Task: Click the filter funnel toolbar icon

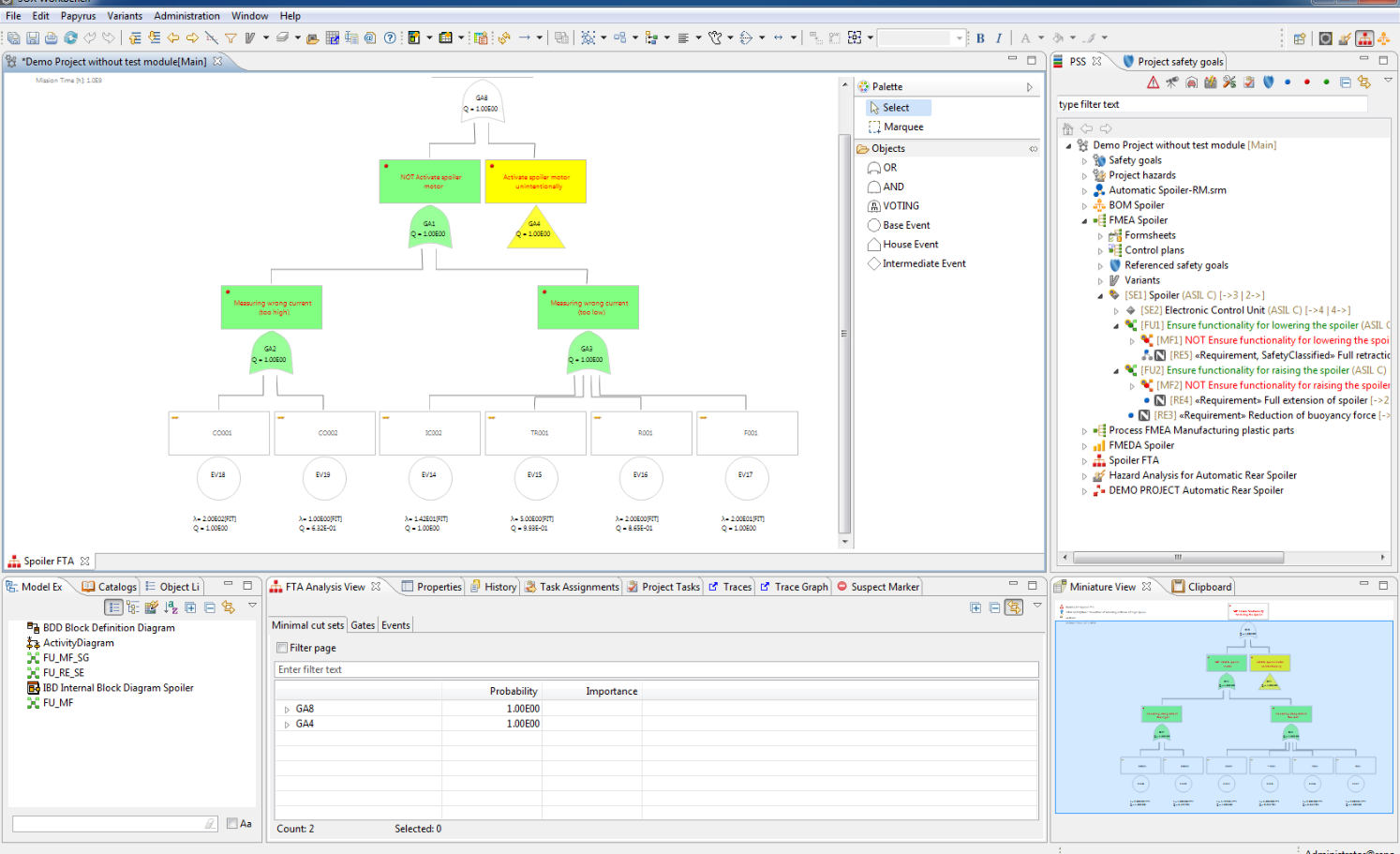Action: (231, 38)
